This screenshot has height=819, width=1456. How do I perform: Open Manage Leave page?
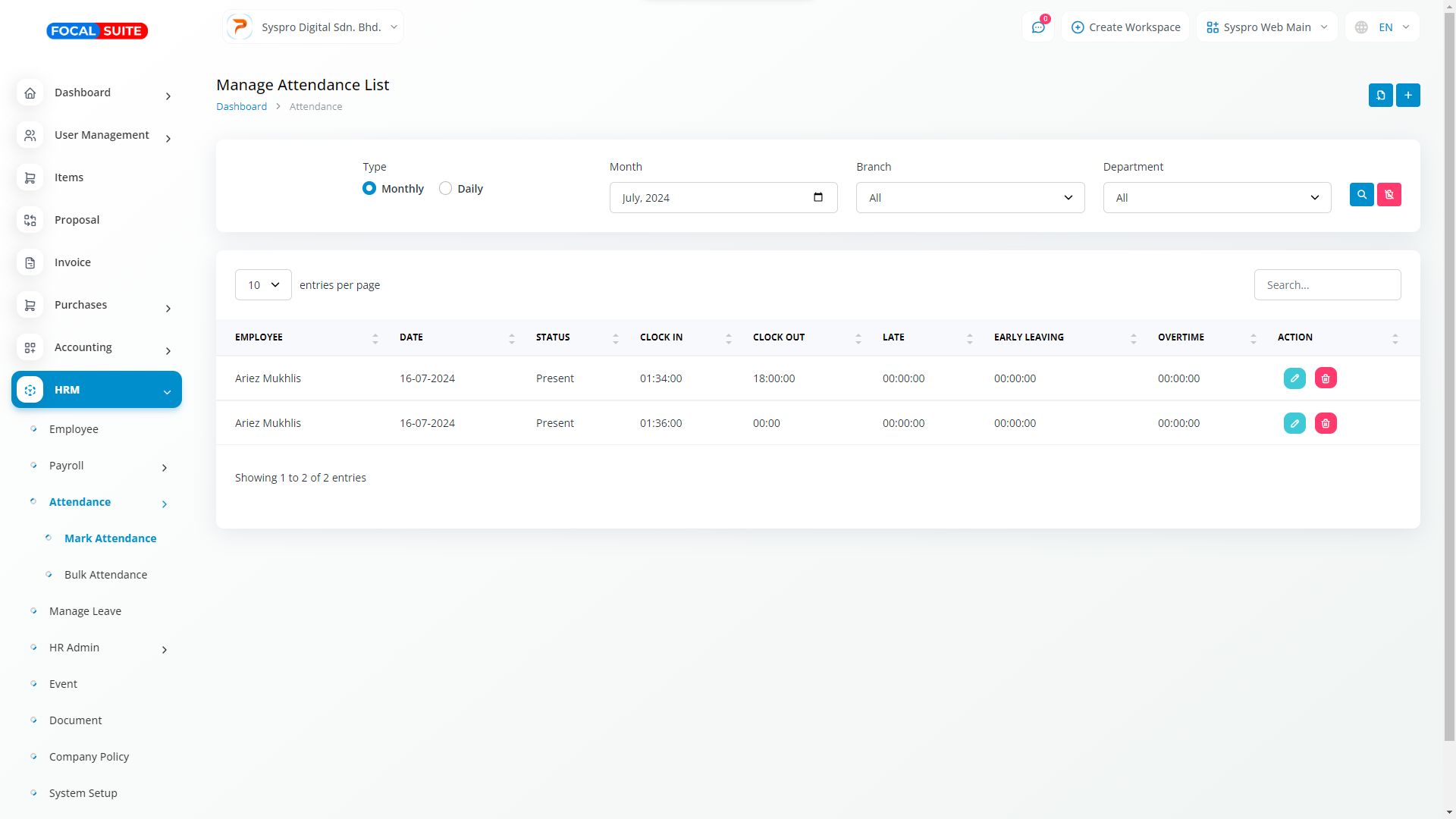click(85, 611)
